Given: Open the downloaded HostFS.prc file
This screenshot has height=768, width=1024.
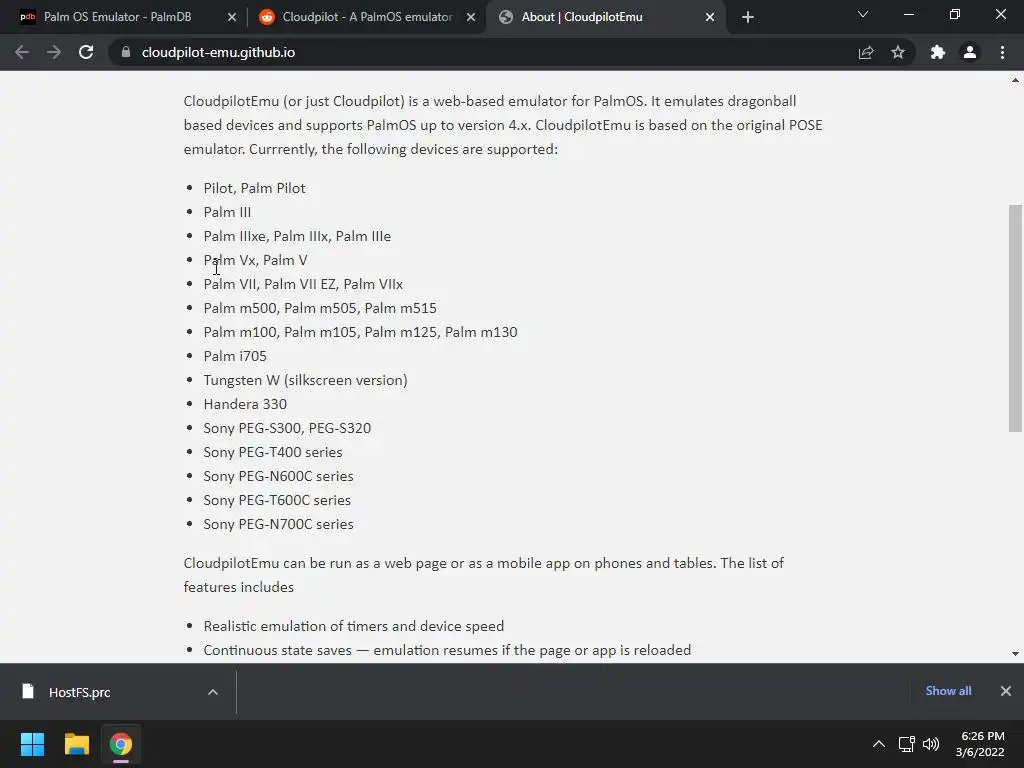Looking at the screenshot, I should [x=79, y=692].
